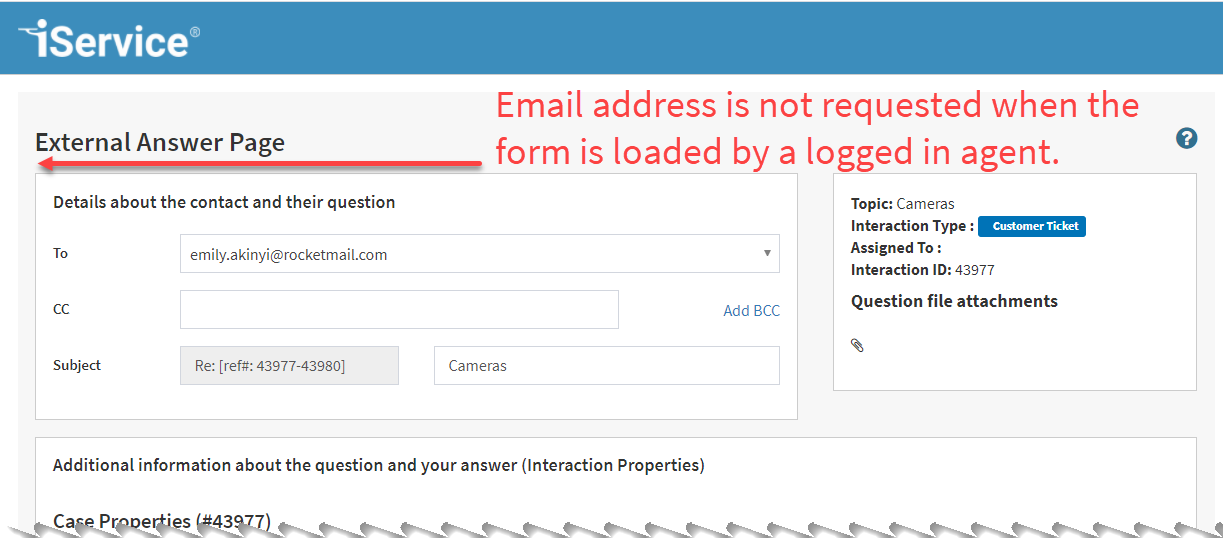Click the External Answer Page title
The height and width of the screenshot is (538, 1223).
click(160, 143)
